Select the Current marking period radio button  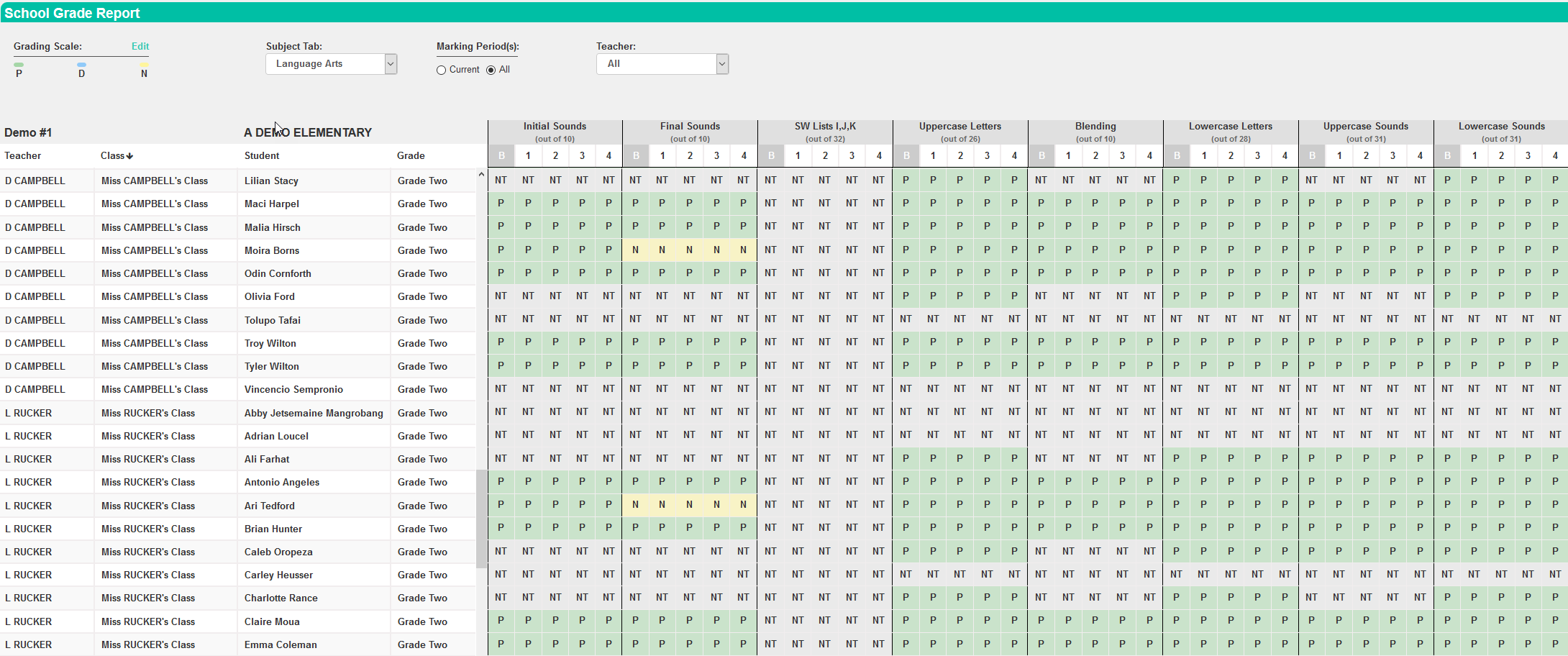click(441, 70)
